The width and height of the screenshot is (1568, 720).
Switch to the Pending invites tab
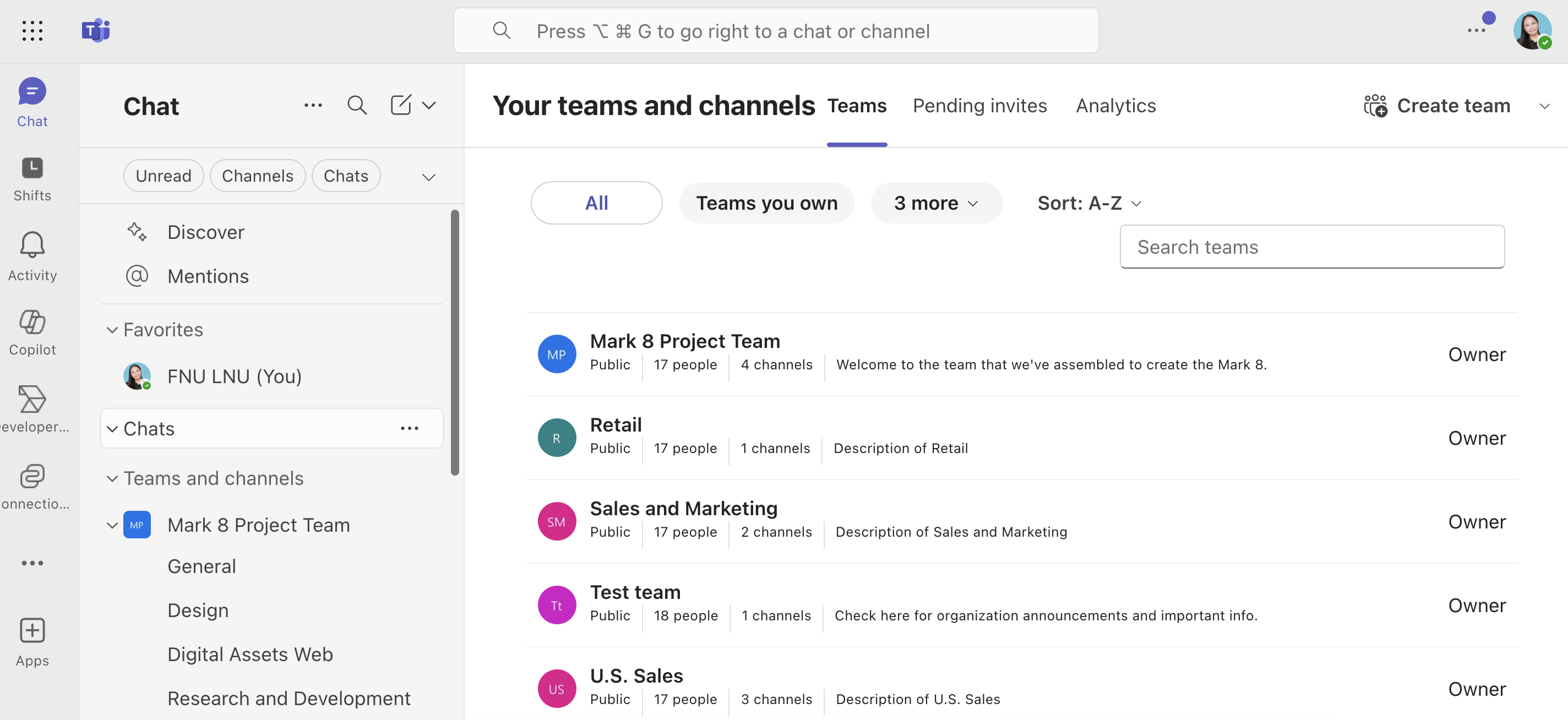pos(979,105)
